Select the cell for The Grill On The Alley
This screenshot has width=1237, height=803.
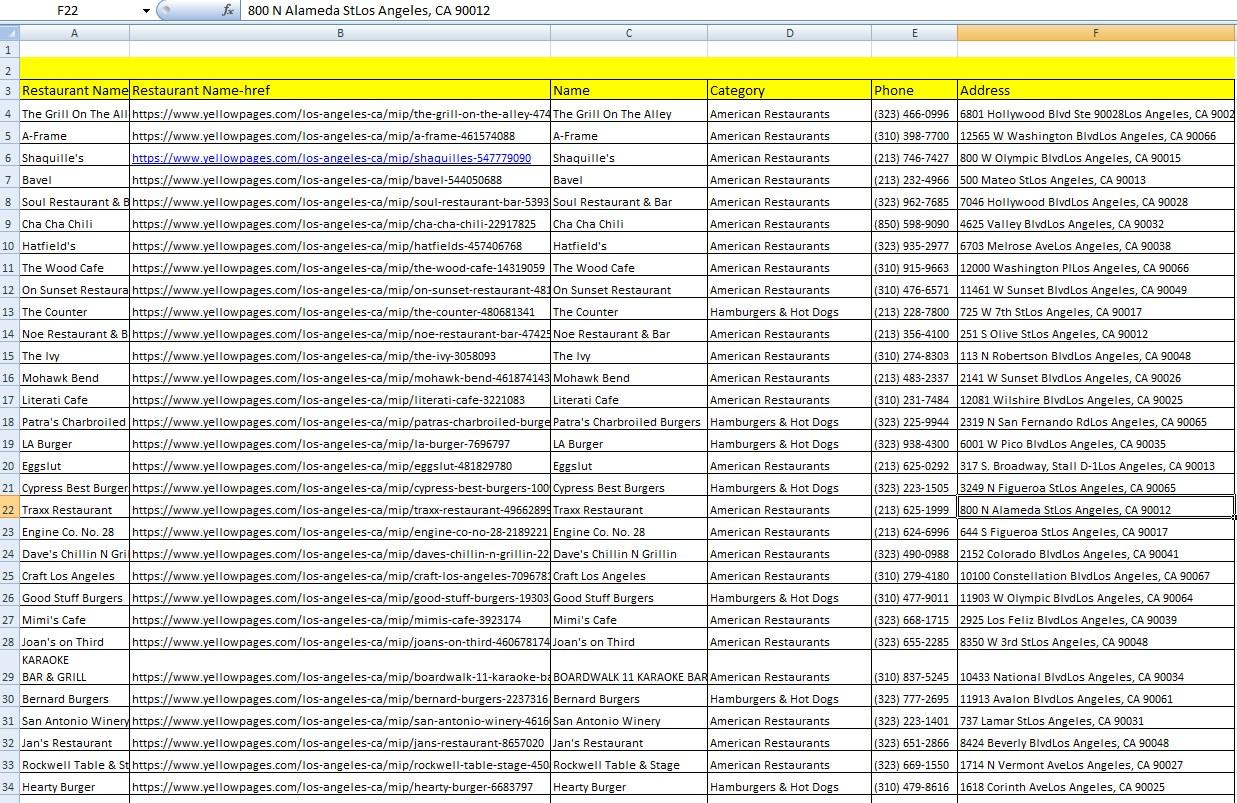pyautogui.click(x=74, y=113)
